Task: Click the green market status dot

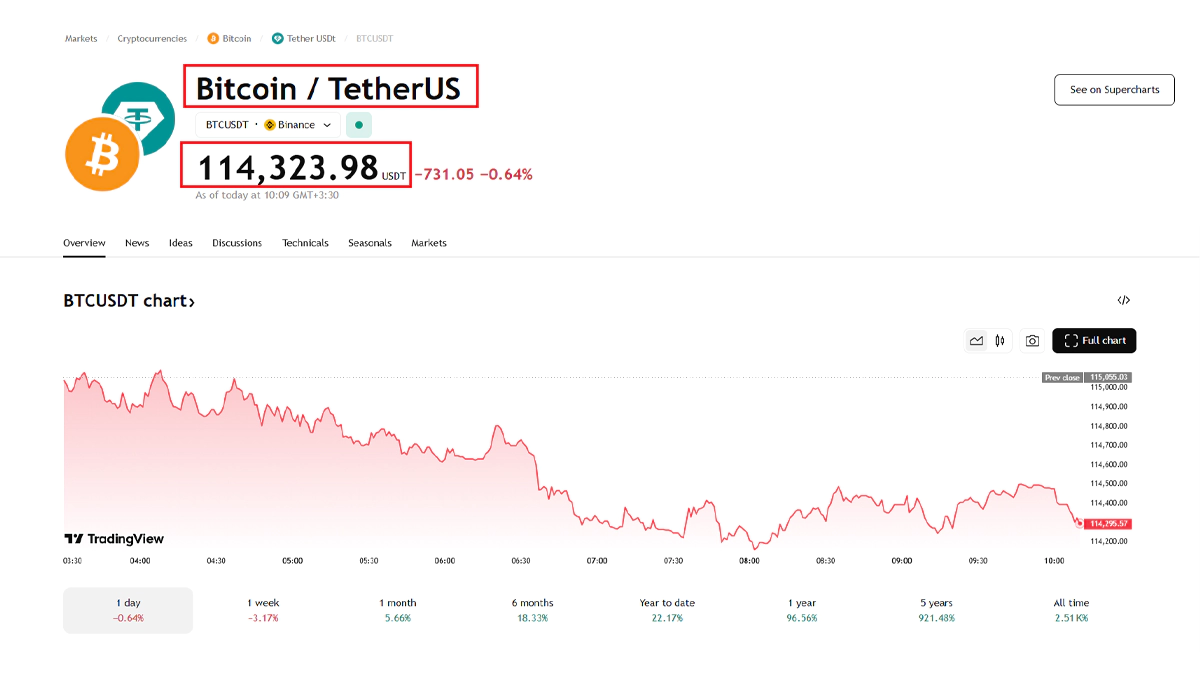Action: tap(359, 125)
